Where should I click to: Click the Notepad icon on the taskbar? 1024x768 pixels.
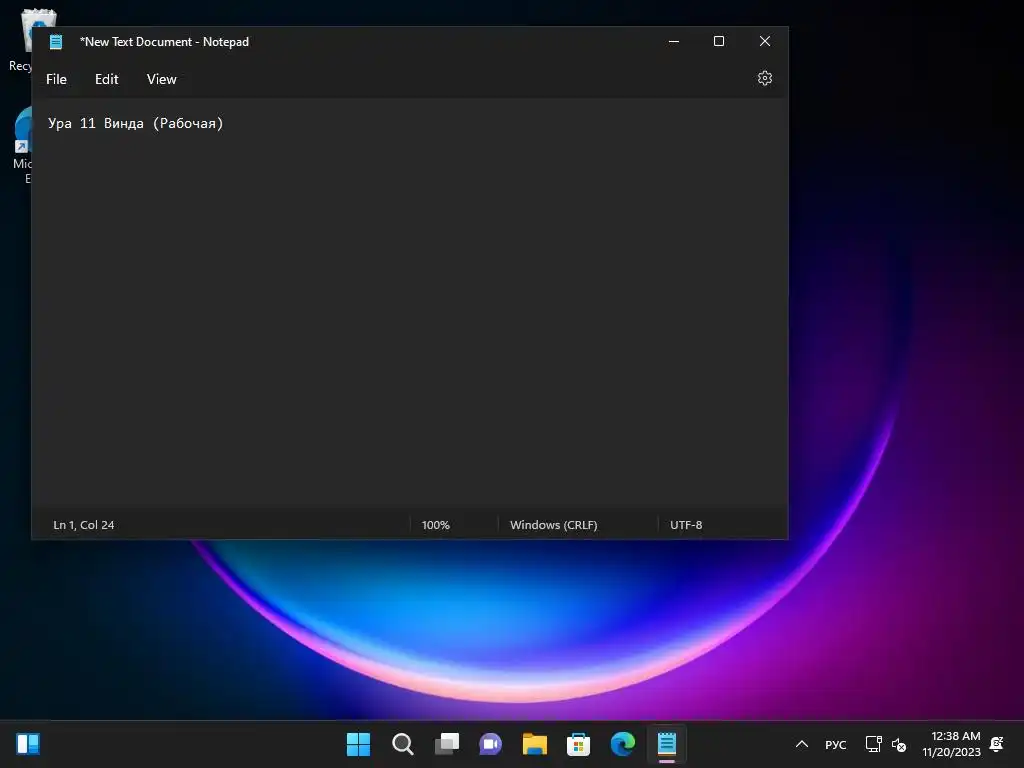coord(667,744)
